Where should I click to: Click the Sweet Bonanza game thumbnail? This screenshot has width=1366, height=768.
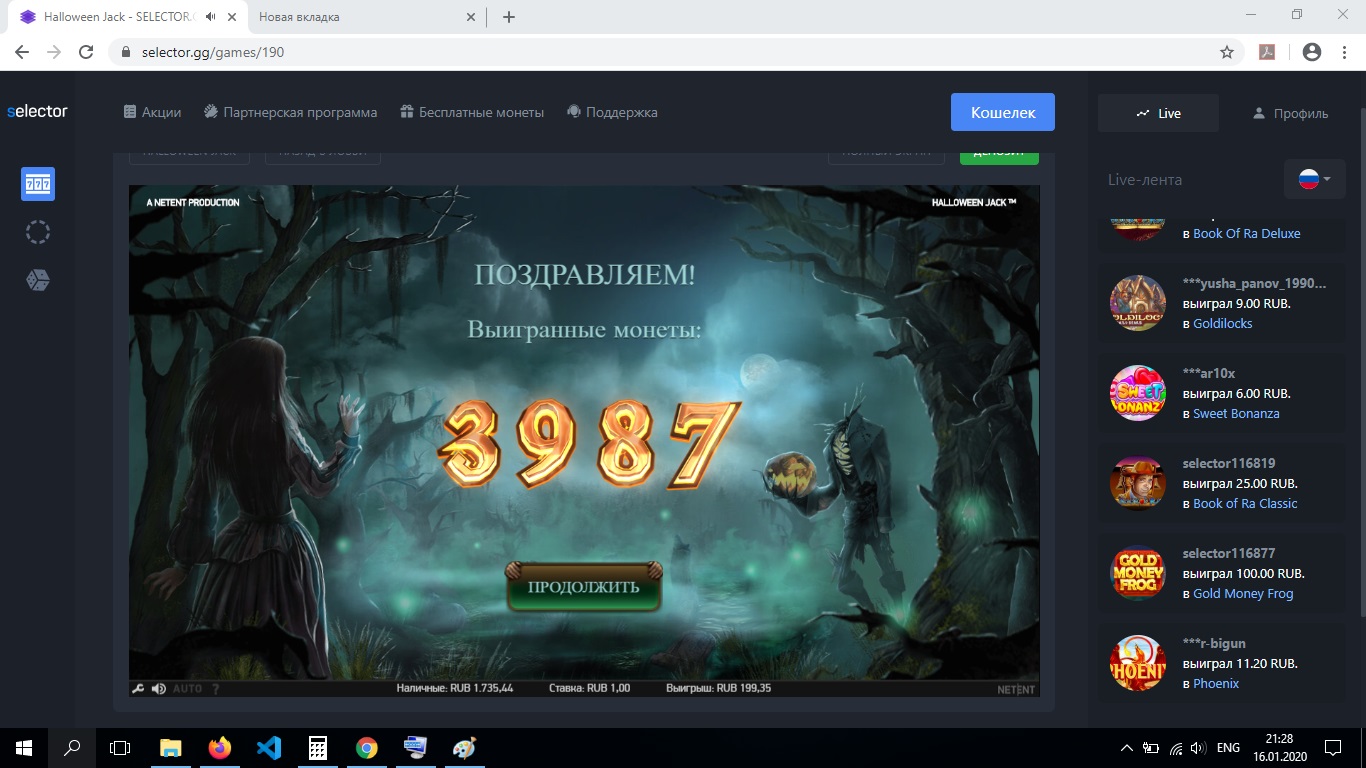(x=1138, y=393)
